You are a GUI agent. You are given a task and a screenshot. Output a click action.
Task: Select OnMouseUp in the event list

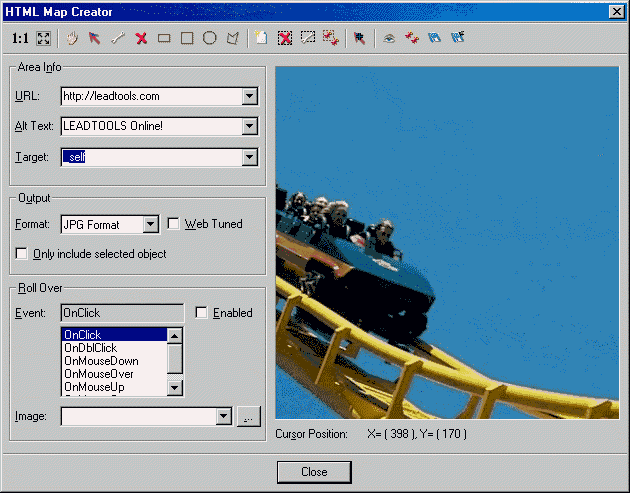coord(115,387)
